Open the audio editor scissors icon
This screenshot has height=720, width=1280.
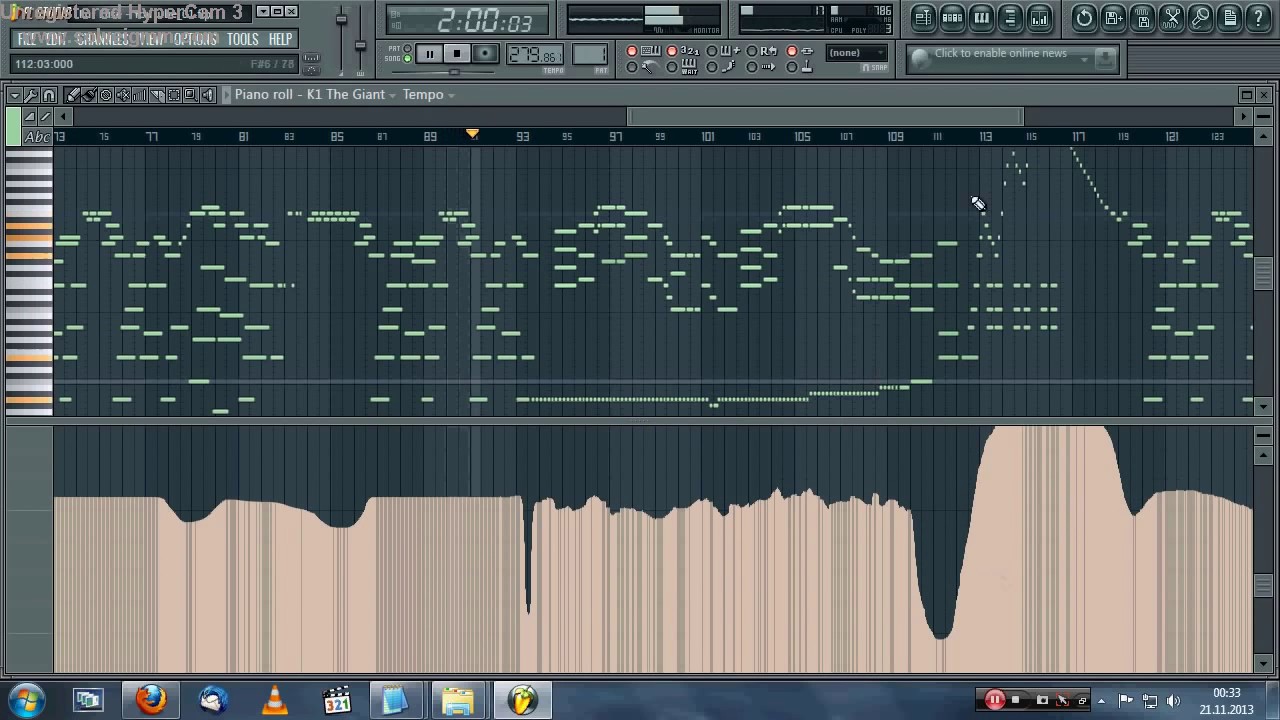[x=1171, y=17]
